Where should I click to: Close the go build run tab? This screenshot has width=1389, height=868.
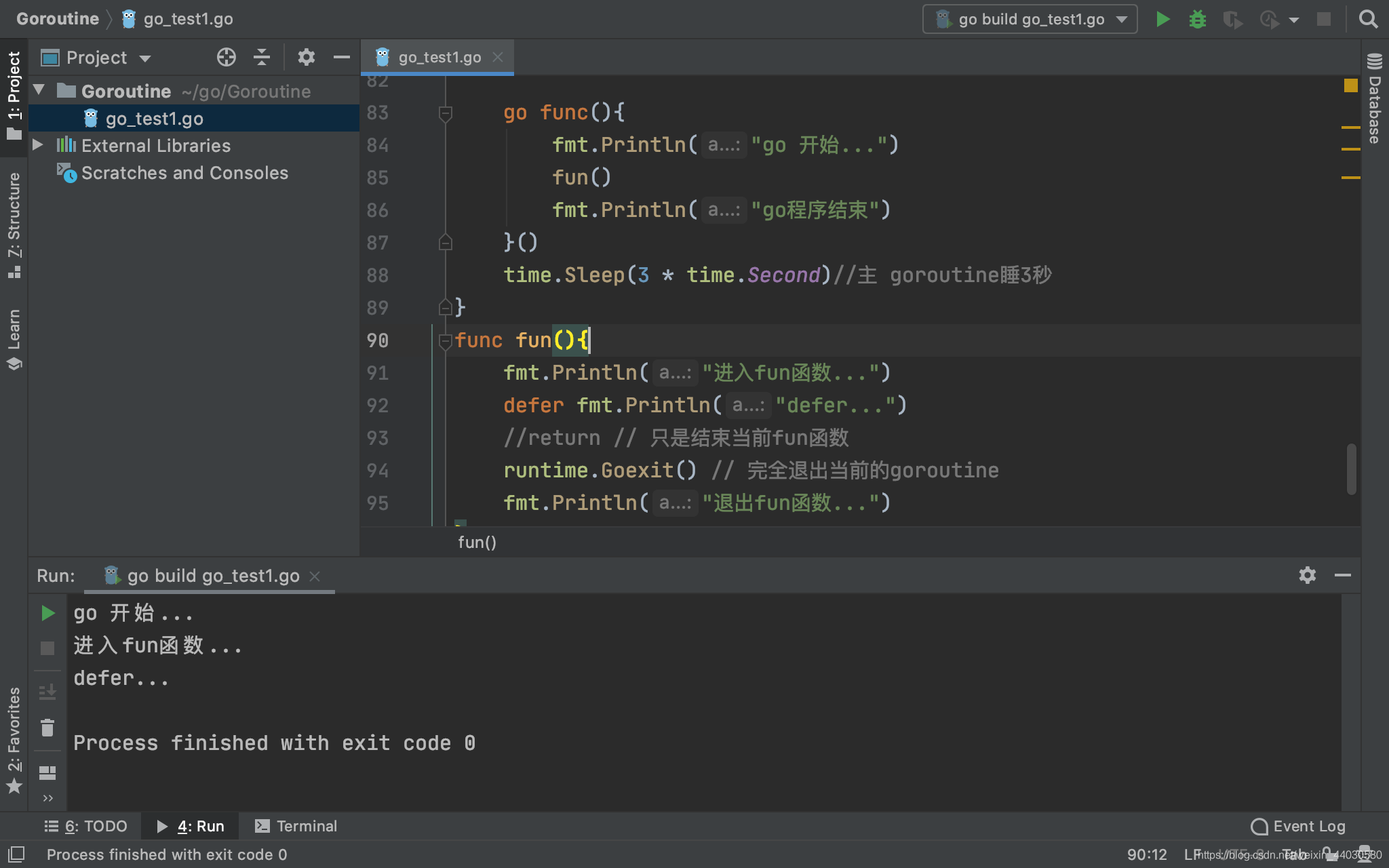[315, 576]
